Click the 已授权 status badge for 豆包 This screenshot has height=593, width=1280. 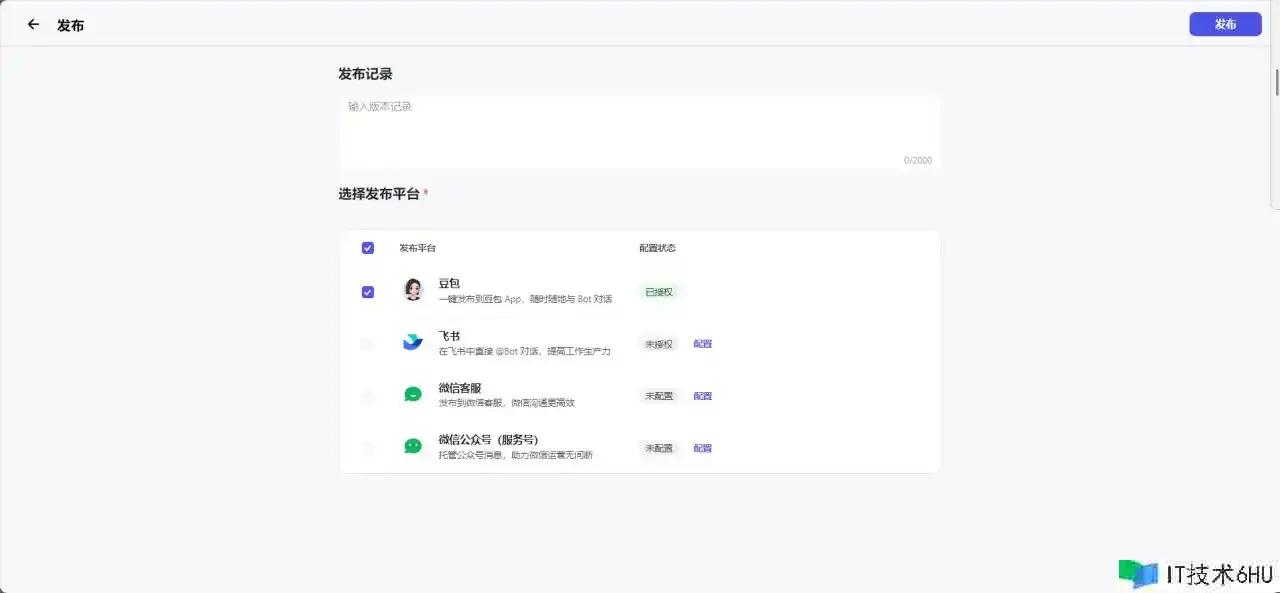click(659, 292)
